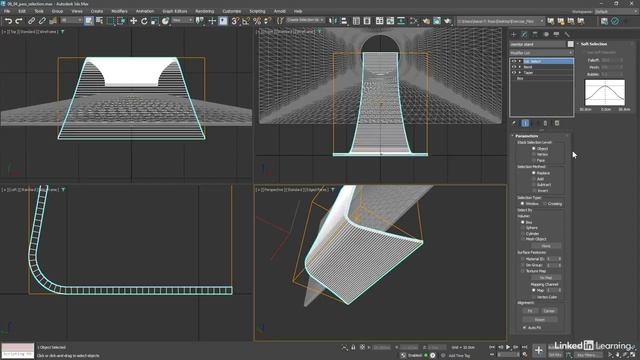Select the Select and Link tool

(31, 21)
